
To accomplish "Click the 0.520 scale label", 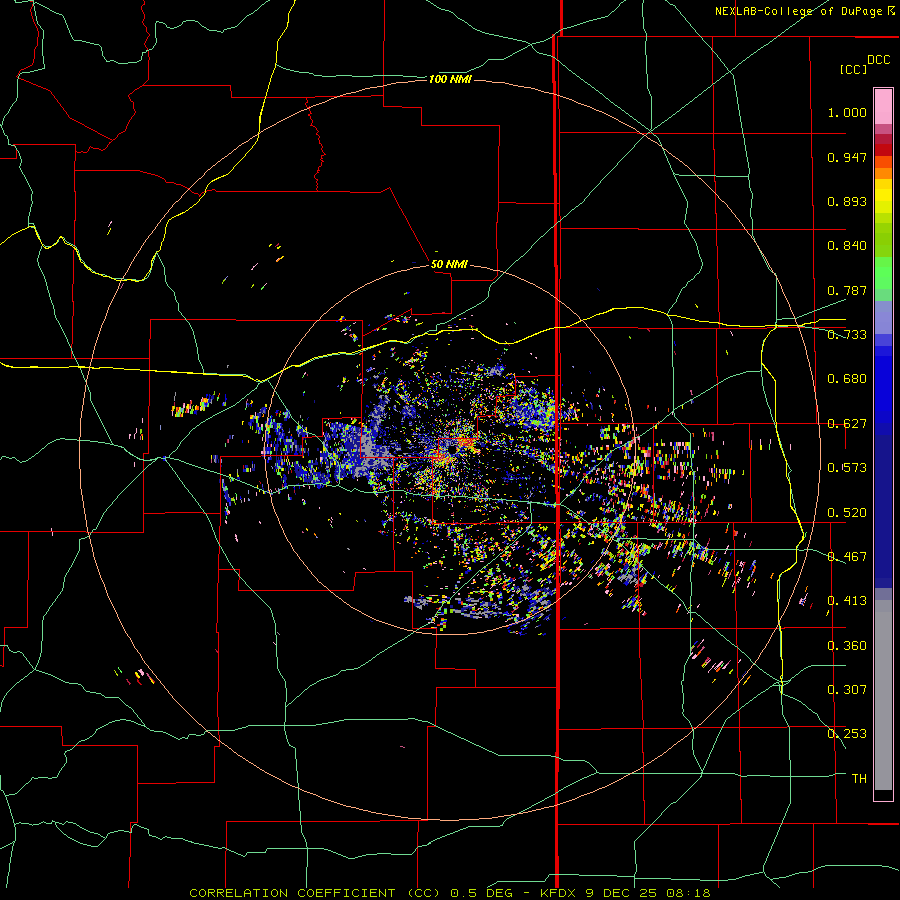I will (847, 513).
